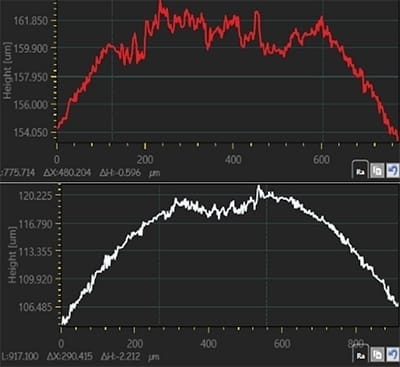
Task: Select the left vertical cursor line on red profile
Action: pyautogui.click(x=113, y=72)
